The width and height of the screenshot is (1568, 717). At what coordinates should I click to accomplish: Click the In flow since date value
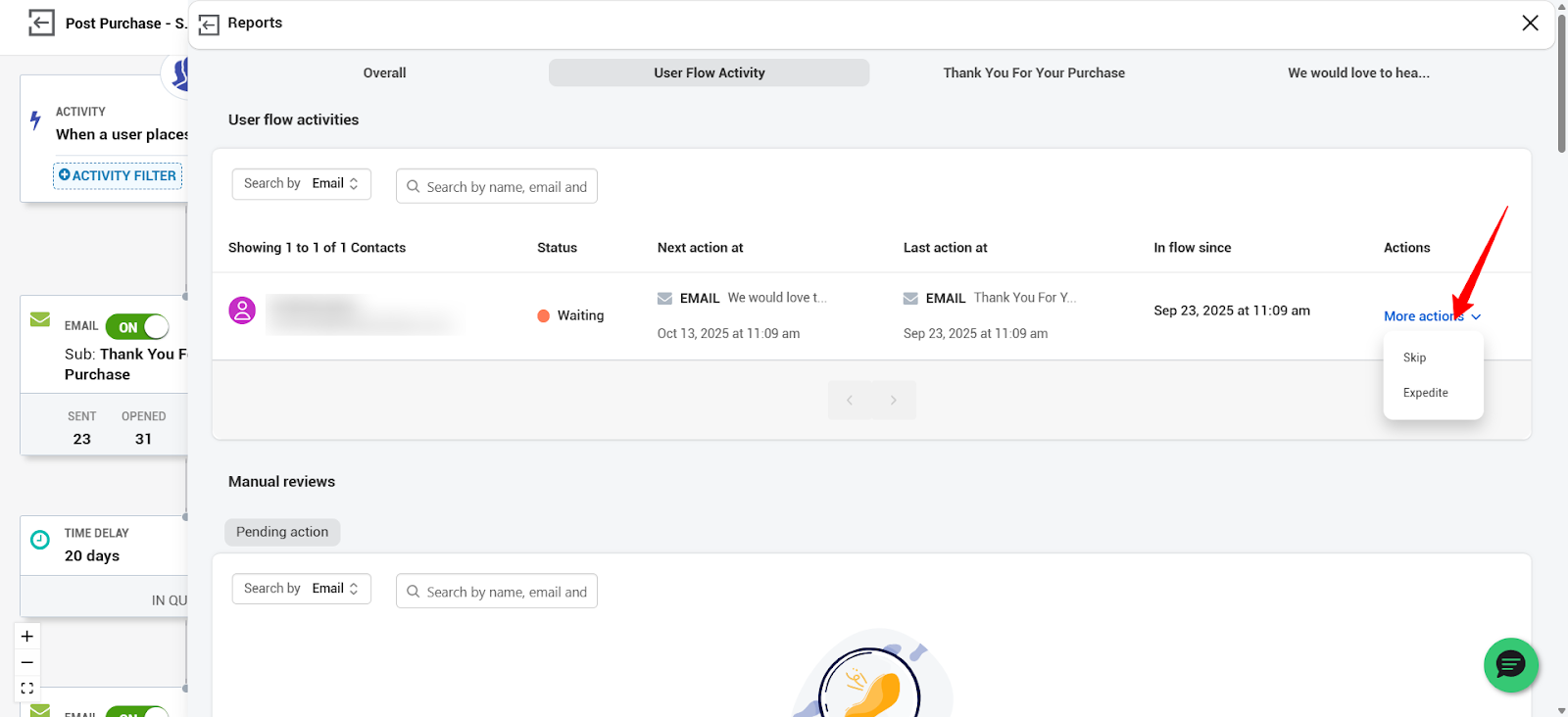(1232, 311)
